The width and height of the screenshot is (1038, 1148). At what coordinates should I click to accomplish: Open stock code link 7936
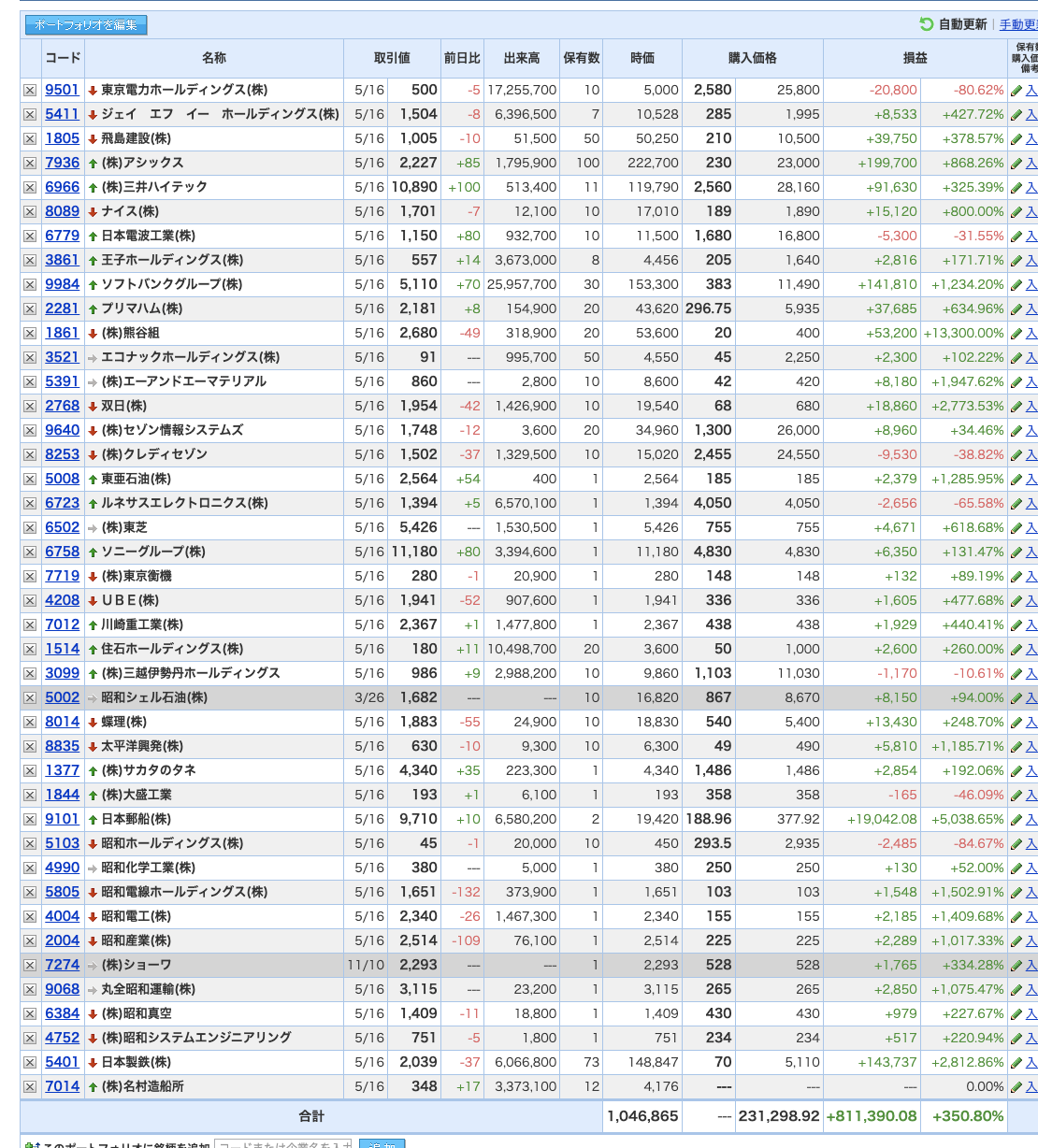(x=63, y=163)
